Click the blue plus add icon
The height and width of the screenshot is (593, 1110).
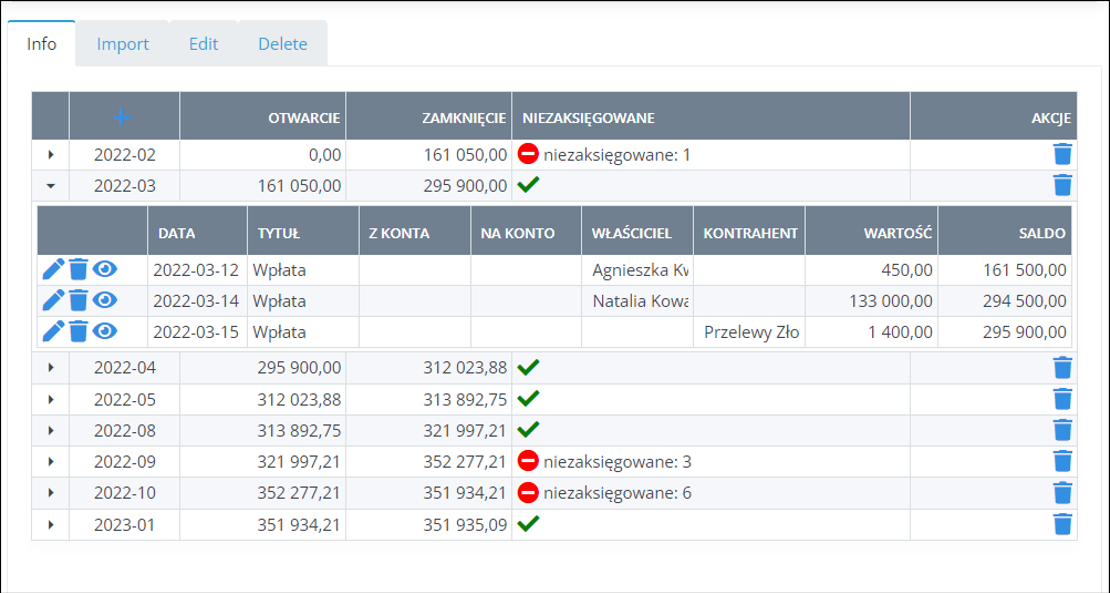[x=122, y=117]
